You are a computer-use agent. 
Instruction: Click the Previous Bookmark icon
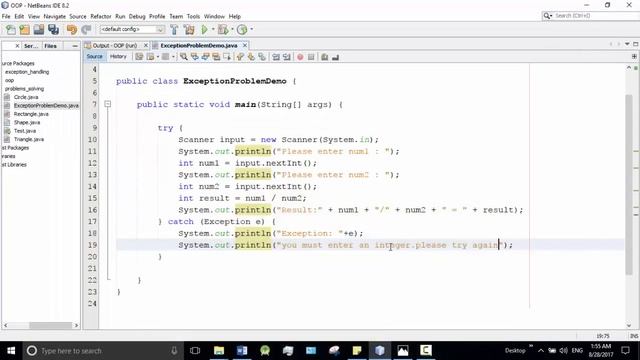tap(240, 57)
